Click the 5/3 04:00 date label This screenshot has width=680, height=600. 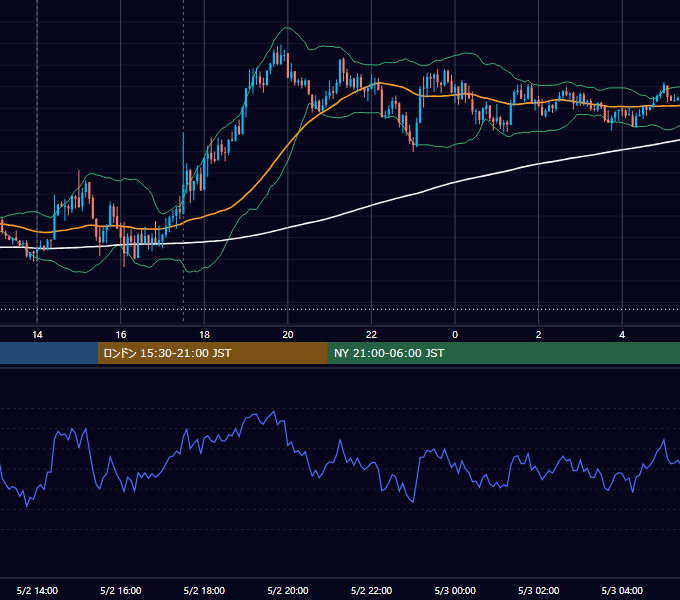click(x=622, y=590)
